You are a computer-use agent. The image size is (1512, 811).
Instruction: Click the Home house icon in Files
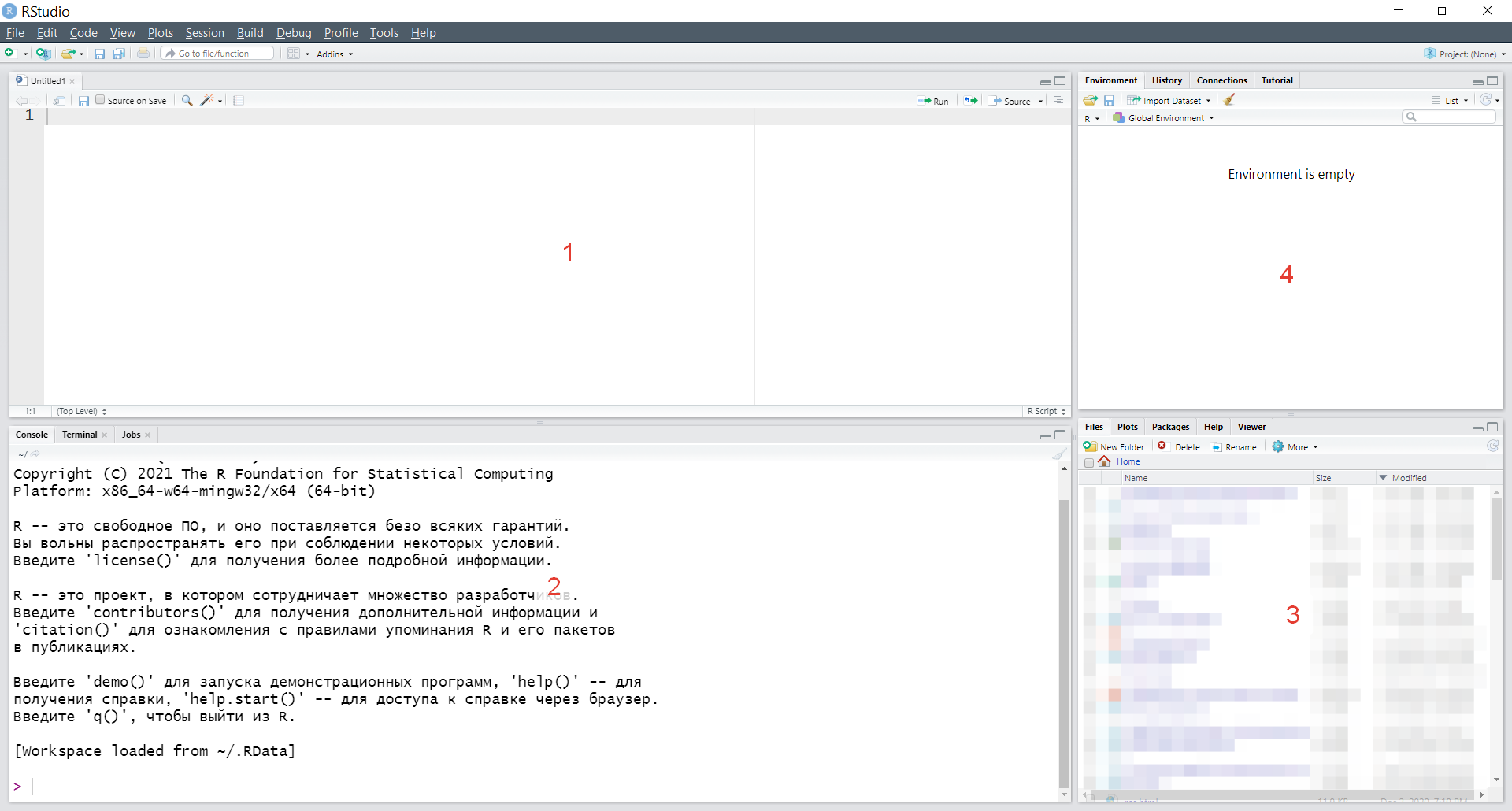[x=1104, y=461]
